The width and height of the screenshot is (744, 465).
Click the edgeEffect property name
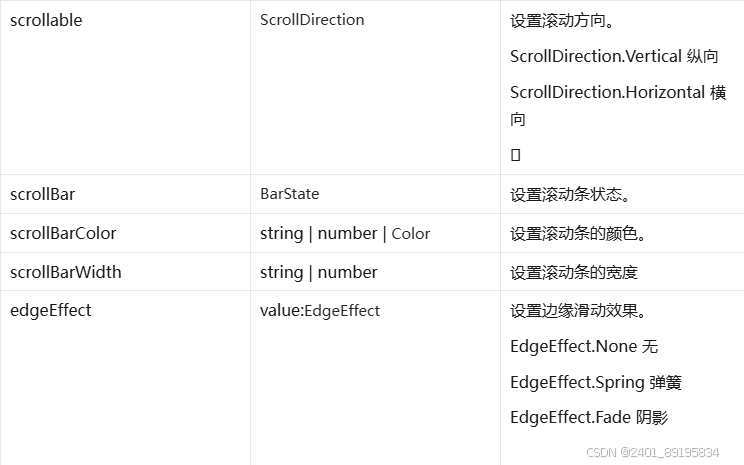(x=50, y=311)
